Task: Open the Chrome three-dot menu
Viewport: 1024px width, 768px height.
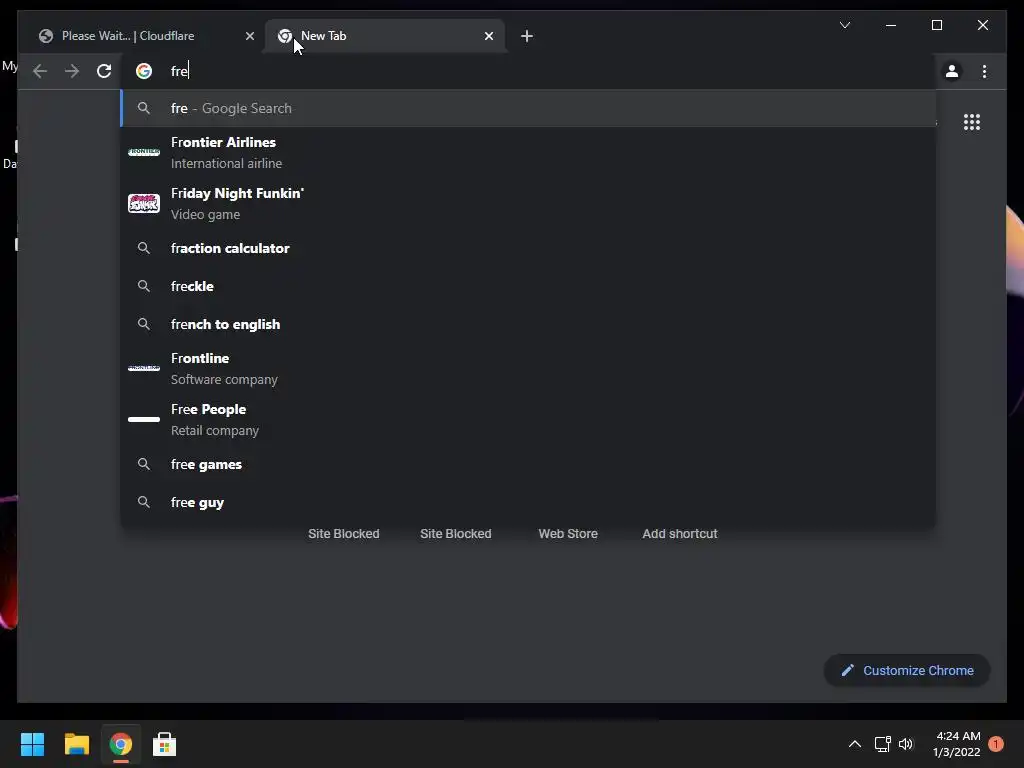Action: [x=984, y=71]
